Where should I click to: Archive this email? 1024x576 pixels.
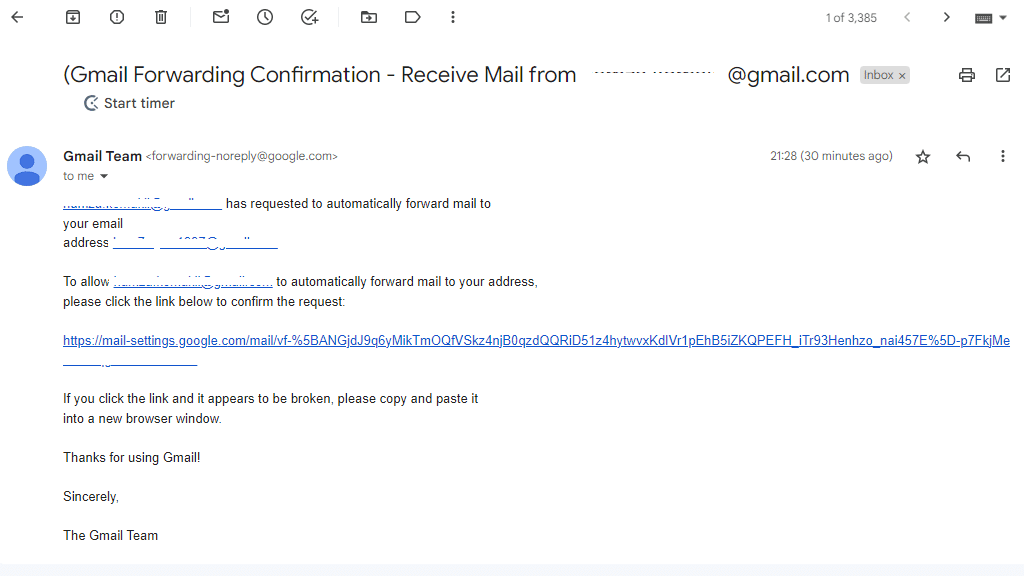point(73,17)
